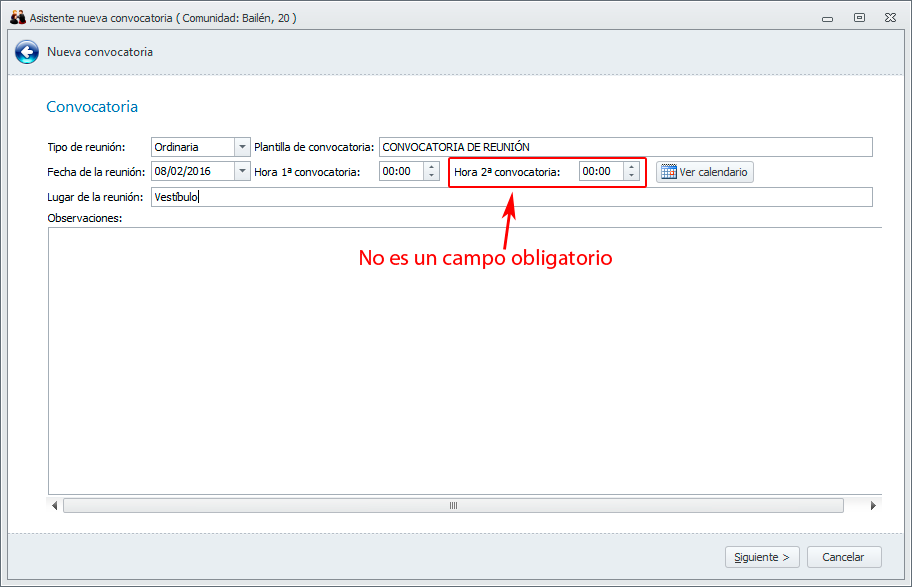The width and height of the screenshot is (912, 587).
Task: Click the Observaciones label
Action: [85, 218]
